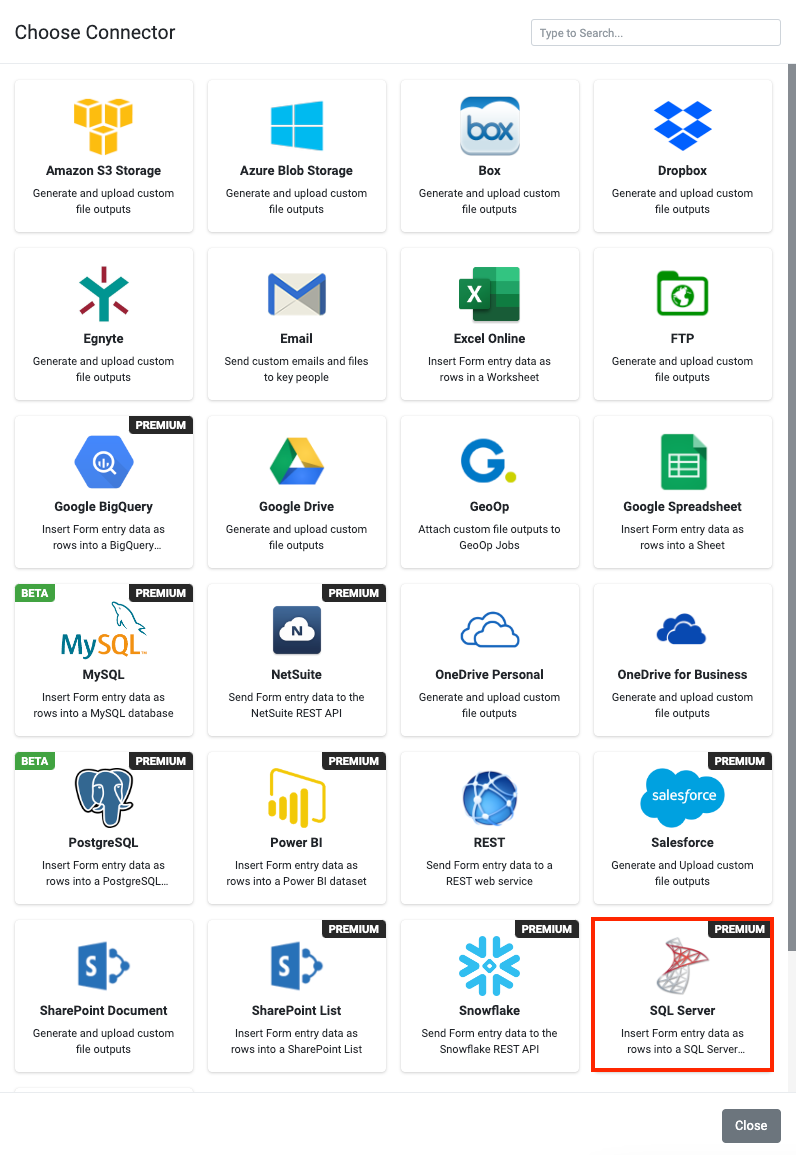This screenshot has width=796, height=1155.
Task: Click 'rows into a SharePoint List' text
Action: click(297, 1049)
